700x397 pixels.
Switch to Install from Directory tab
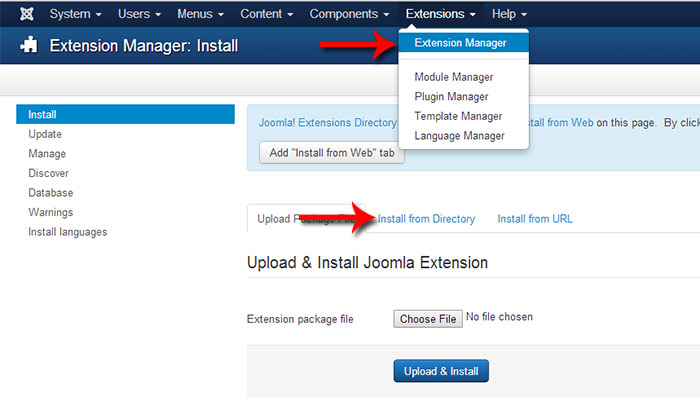[426, 219]
